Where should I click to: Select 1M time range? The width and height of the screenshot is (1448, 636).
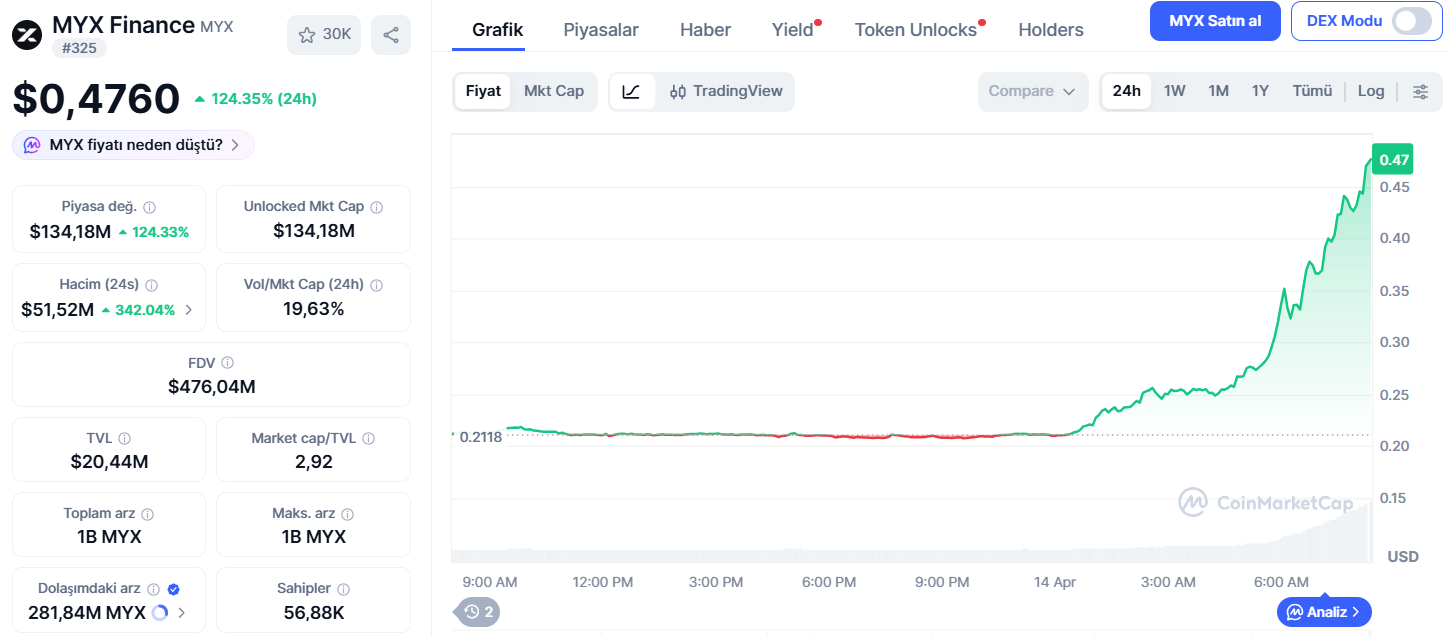(1219, 91)
